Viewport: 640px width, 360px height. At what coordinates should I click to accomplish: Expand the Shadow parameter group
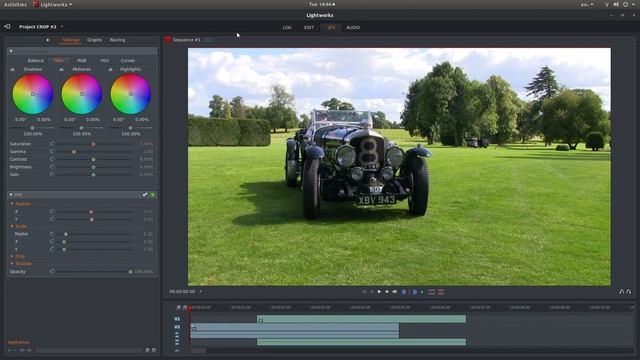pyautogui.click(x=12, y=264)
